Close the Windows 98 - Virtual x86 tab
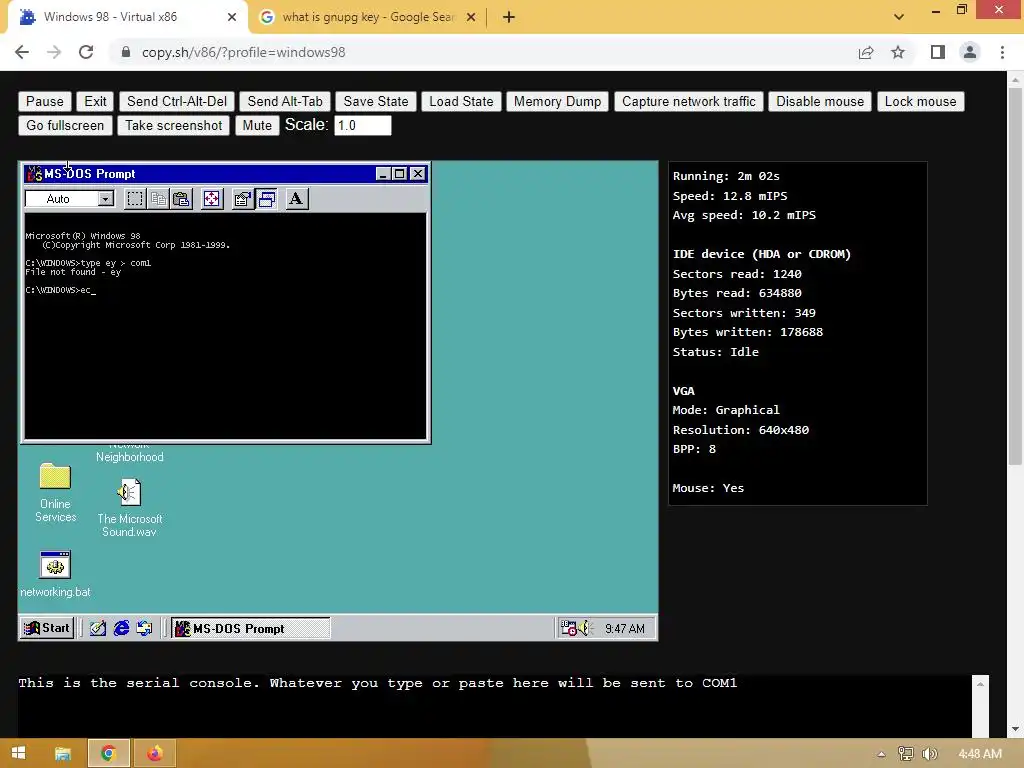1024x768 pixels. pos(232,17)
